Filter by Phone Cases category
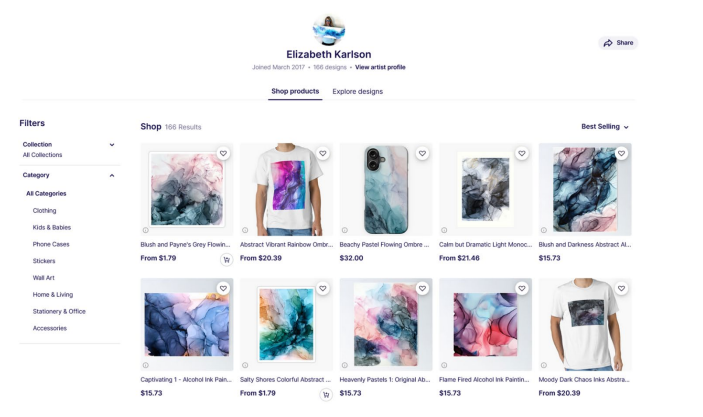703x417 pixels. pos(51,244)
